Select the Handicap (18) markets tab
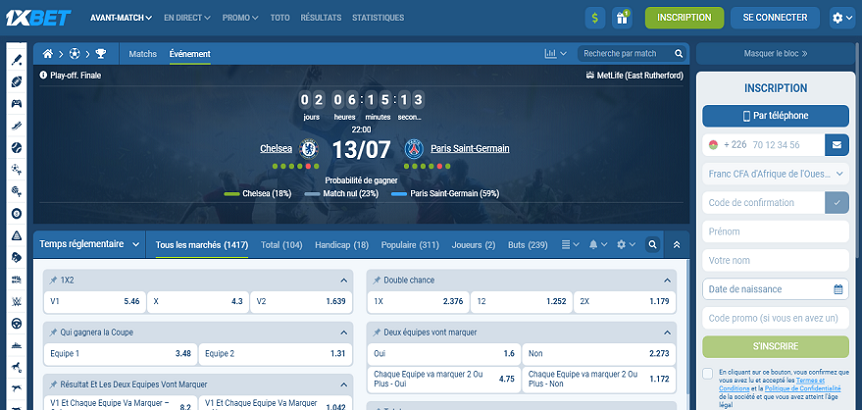Viewport: 862px width, 410px height. coord(342,245)
